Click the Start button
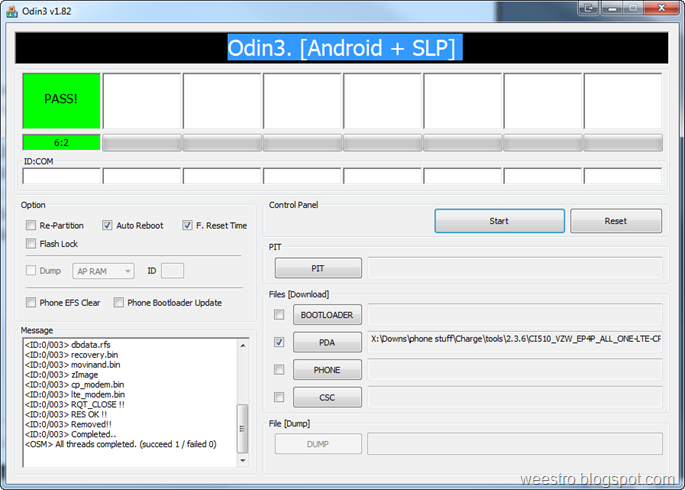 499,221
